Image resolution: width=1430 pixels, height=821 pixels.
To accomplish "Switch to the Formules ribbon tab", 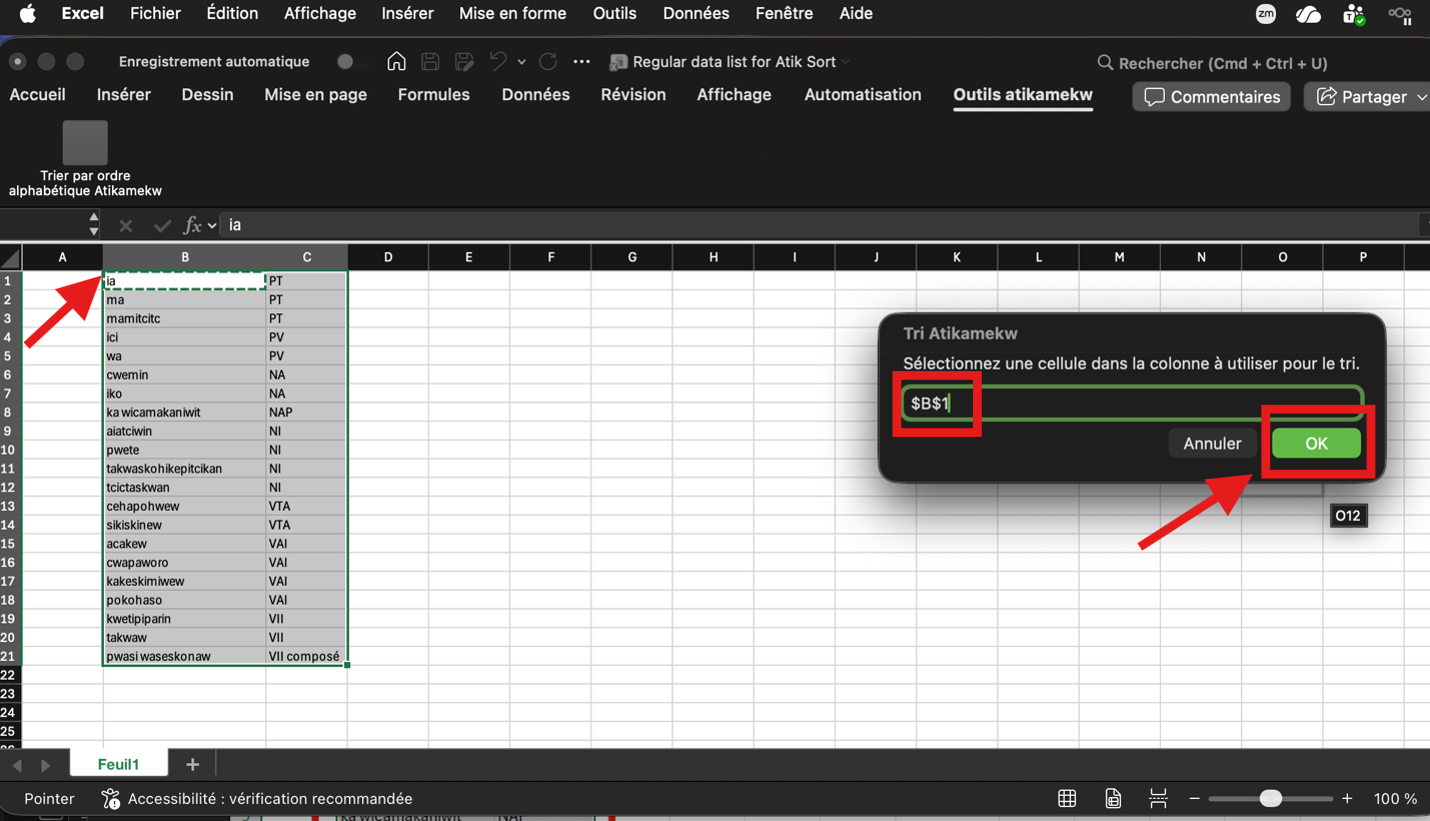I will 434,95.
